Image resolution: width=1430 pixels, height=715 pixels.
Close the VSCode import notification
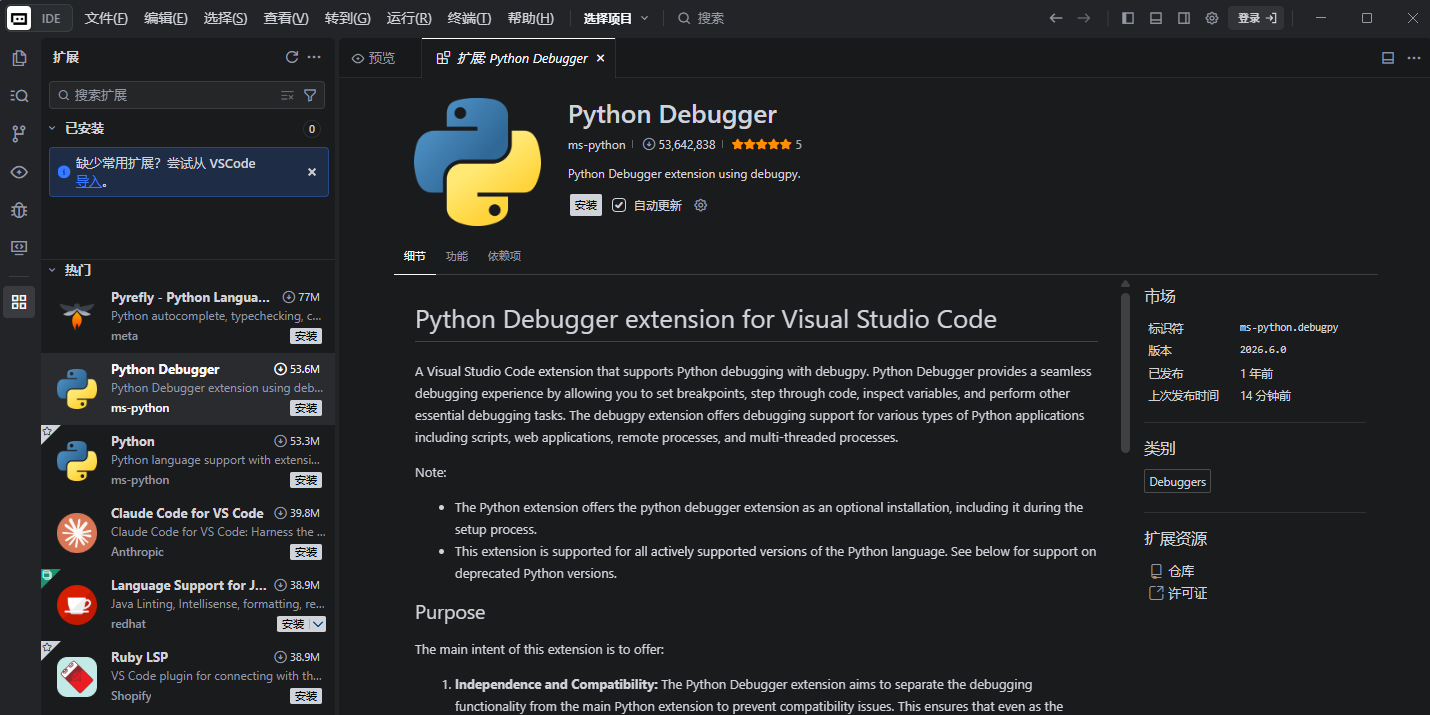(312, 172)
